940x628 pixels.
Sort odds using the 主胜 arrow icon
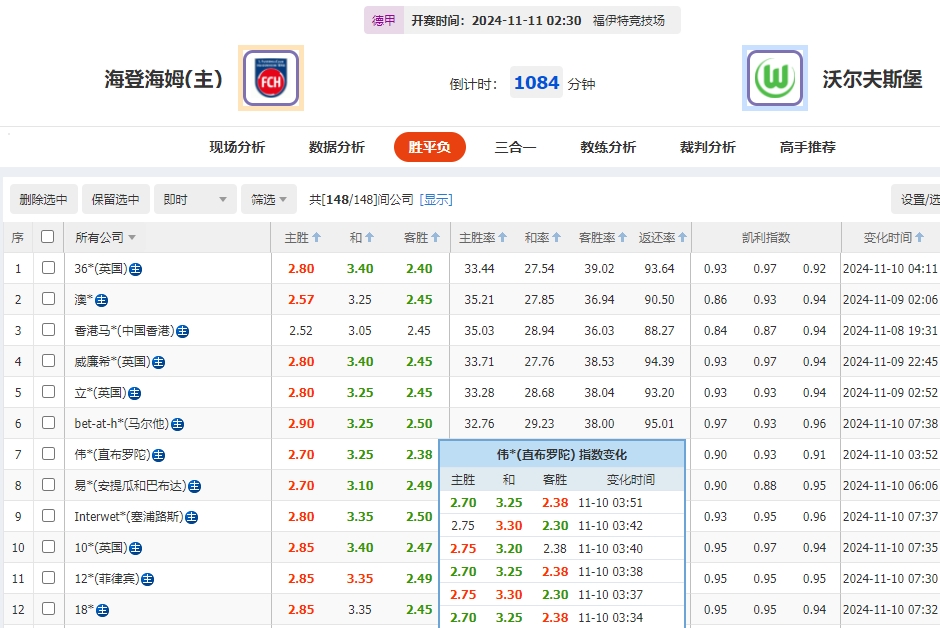point(318,237)
